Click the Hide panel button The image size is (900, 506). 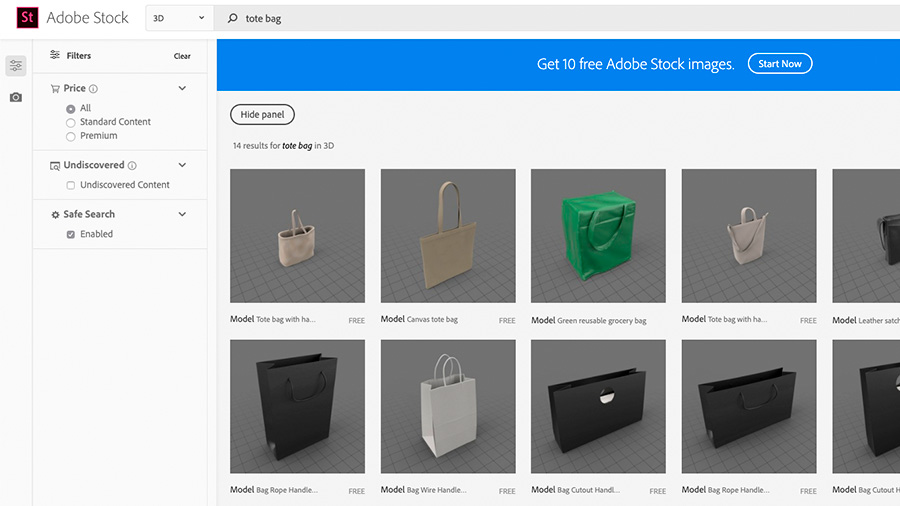[x=262, y=114]
